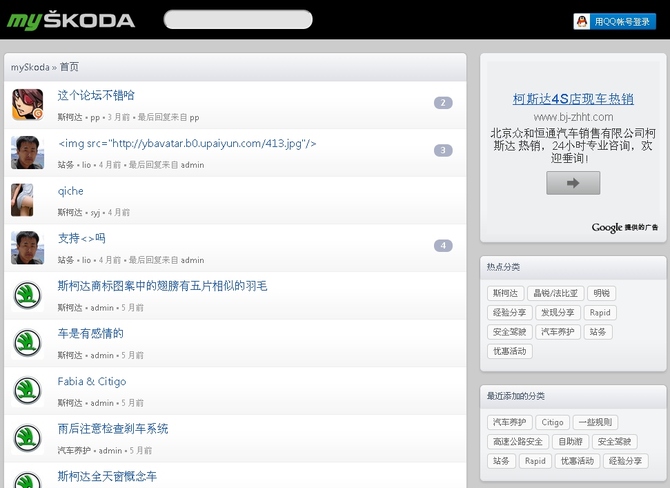Image resolution: width=670 pixels, height=488 pixels.
Task: Select the 优惠活动 tag in 最近添加的分类
Action: point(577,461)
